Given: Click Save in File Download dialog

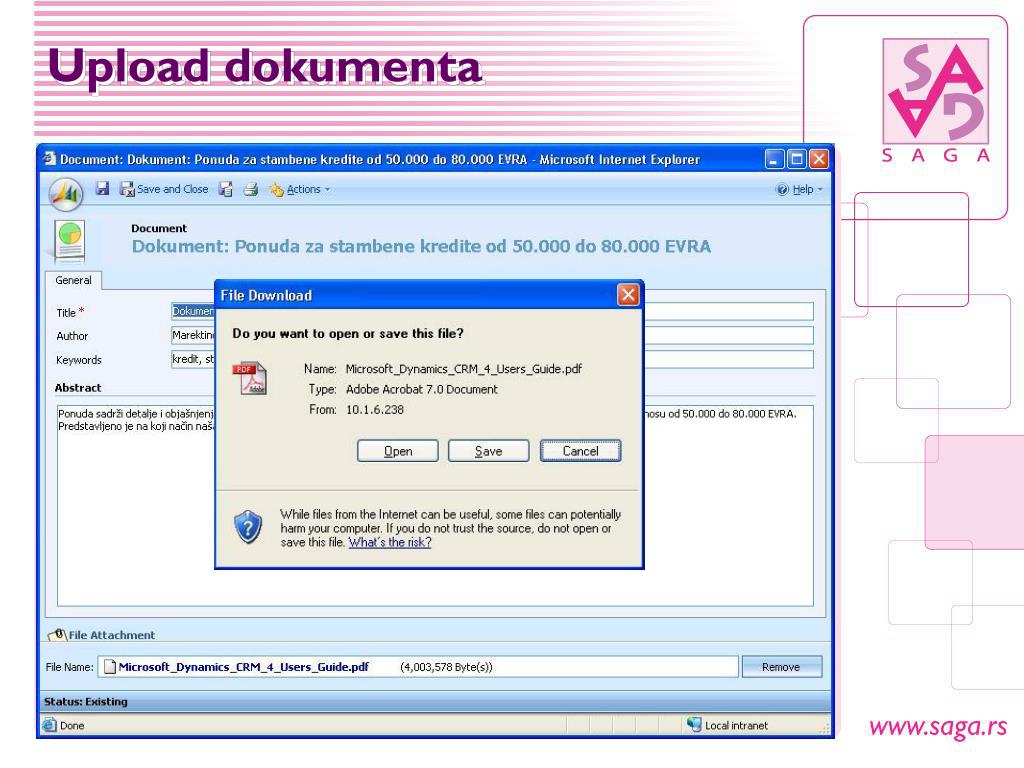Looking at the screenshot, I should click(x=488, y=451).
